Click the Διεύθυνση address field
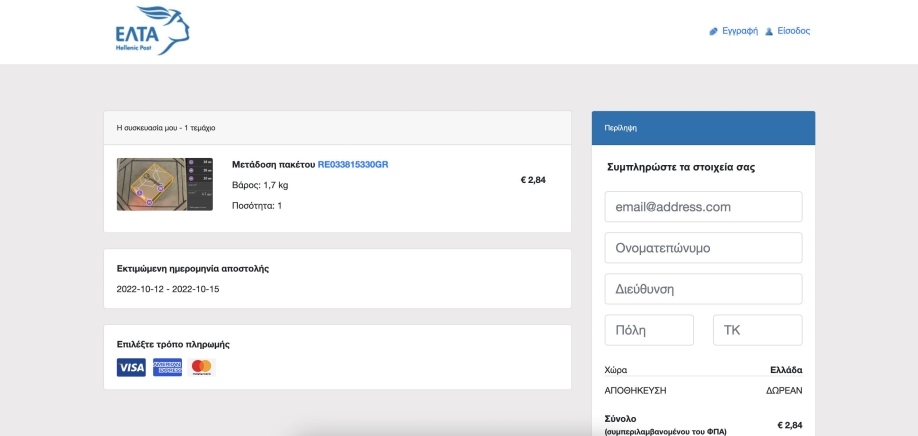The image size is (918, 436). coord(703,289)
